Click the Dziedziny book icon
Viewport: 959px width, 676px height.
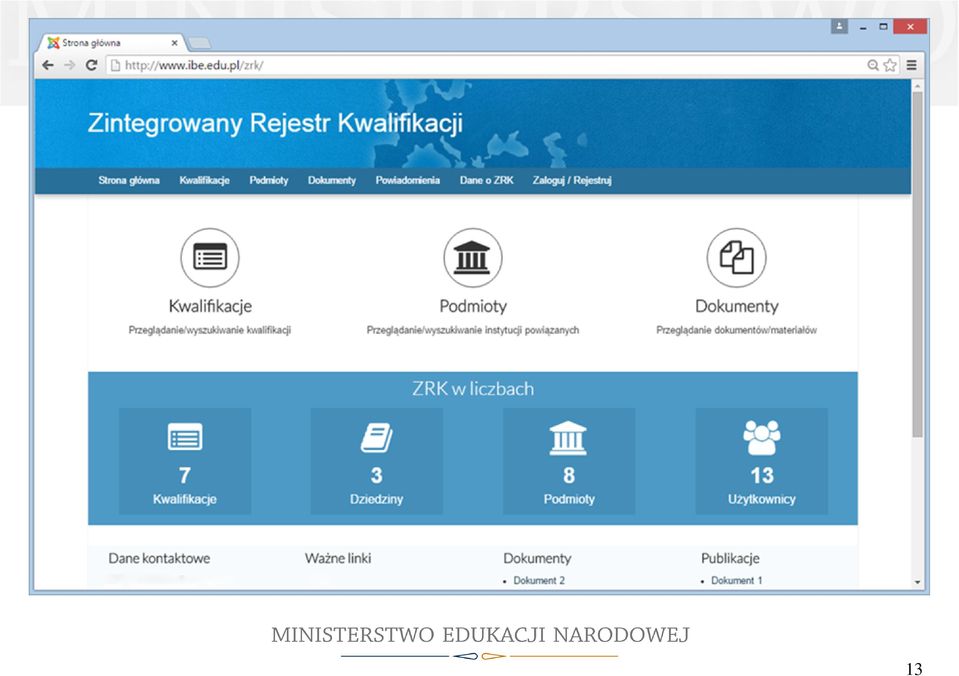tap(377, 437)
